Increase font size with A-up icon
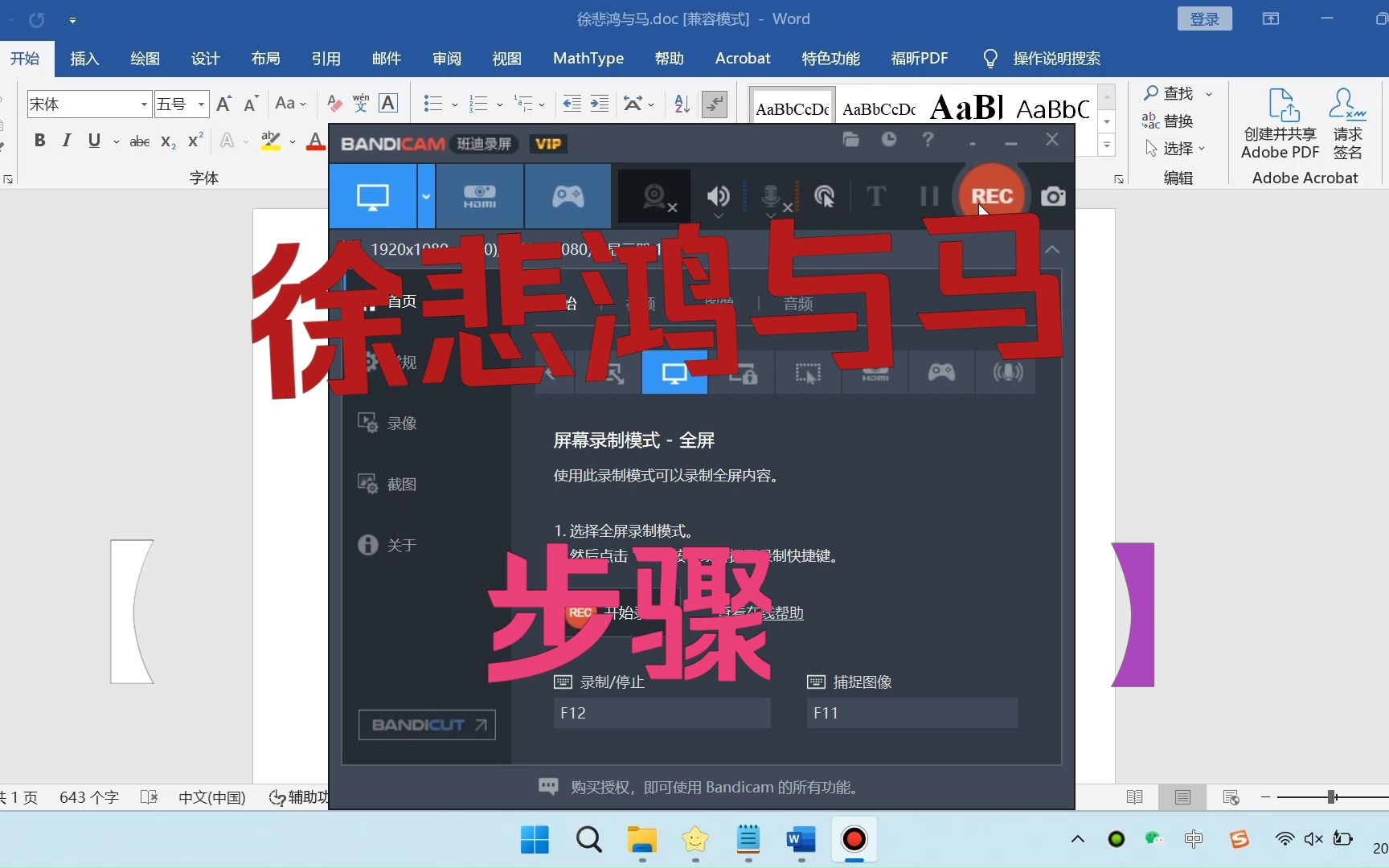The image size is (1389, 868). [224, 104]
